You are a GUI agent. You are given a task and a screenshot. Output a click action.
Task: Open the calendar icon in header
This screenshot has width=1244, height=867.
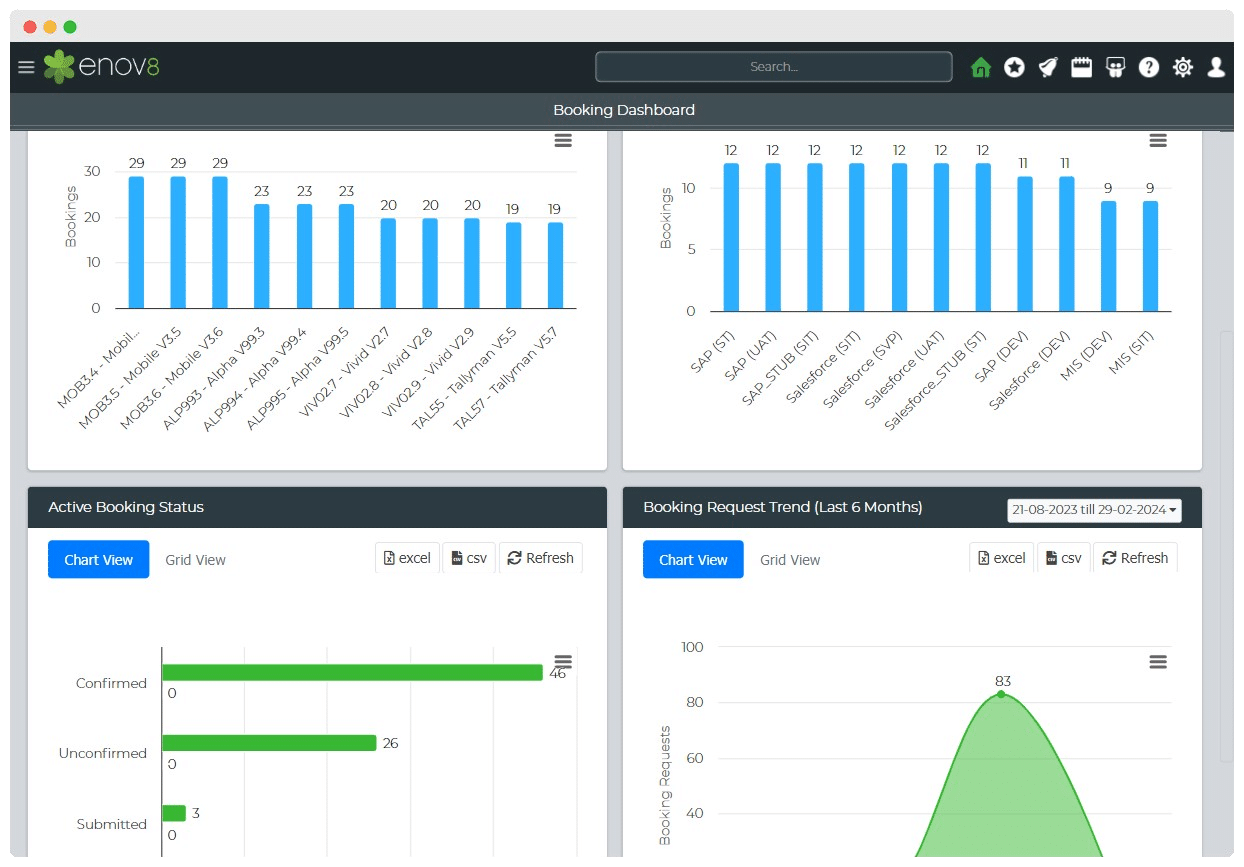point(1081,67)
